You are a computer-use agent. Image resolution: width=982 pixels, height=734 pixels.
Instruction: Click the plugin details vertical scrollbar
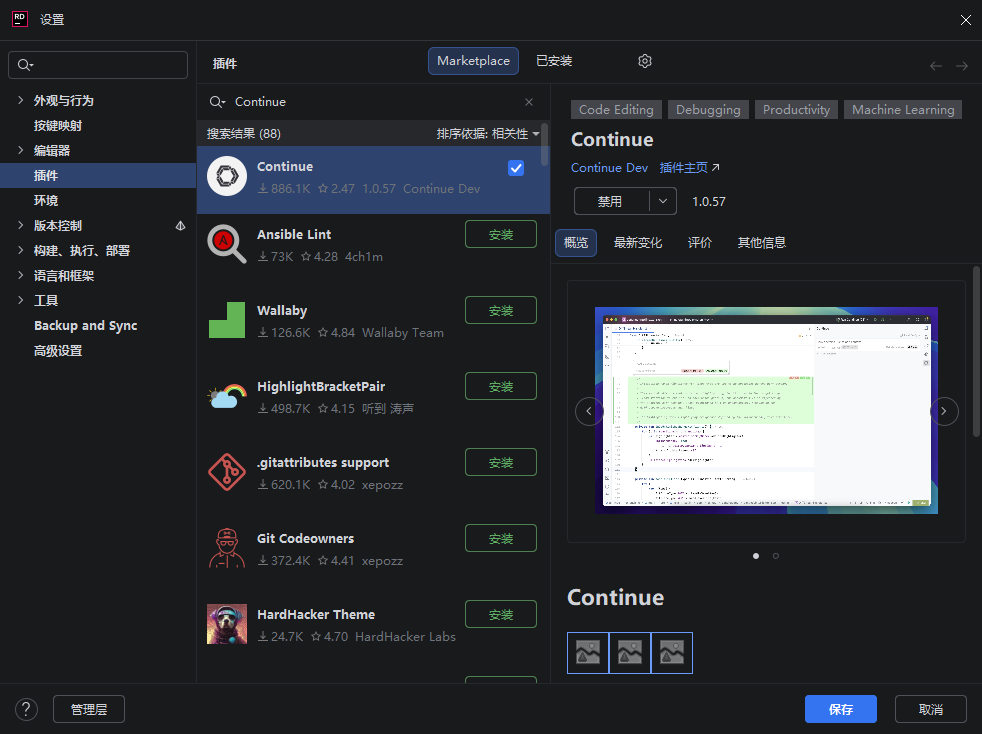coord(976,351)
